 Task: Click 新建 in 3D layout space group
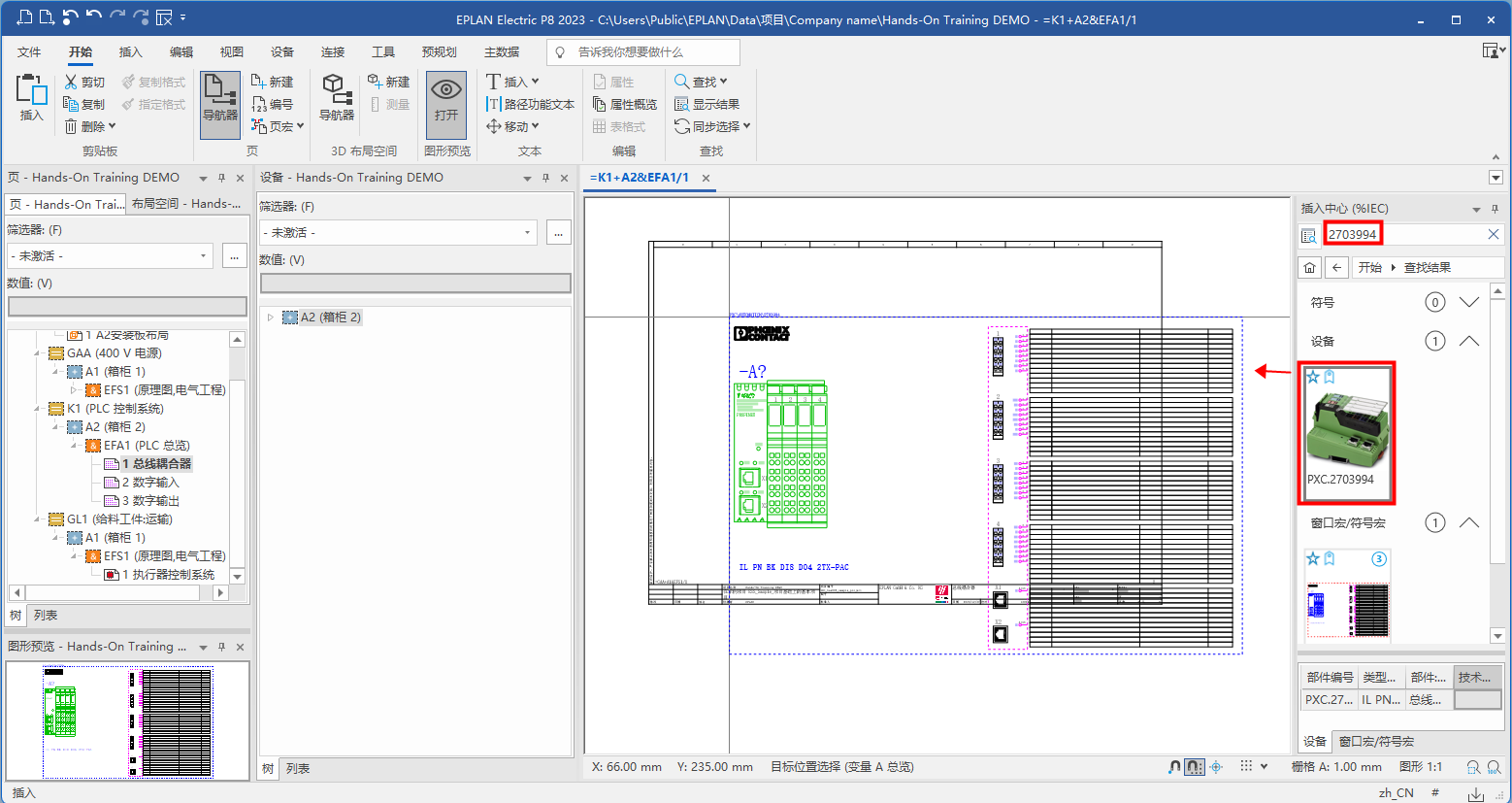[389, 82]
